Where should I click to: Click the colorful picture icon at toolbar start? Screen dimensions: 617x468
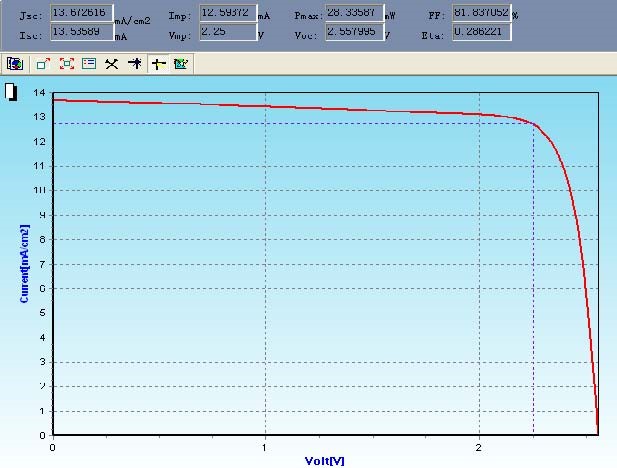pos(15,63)
